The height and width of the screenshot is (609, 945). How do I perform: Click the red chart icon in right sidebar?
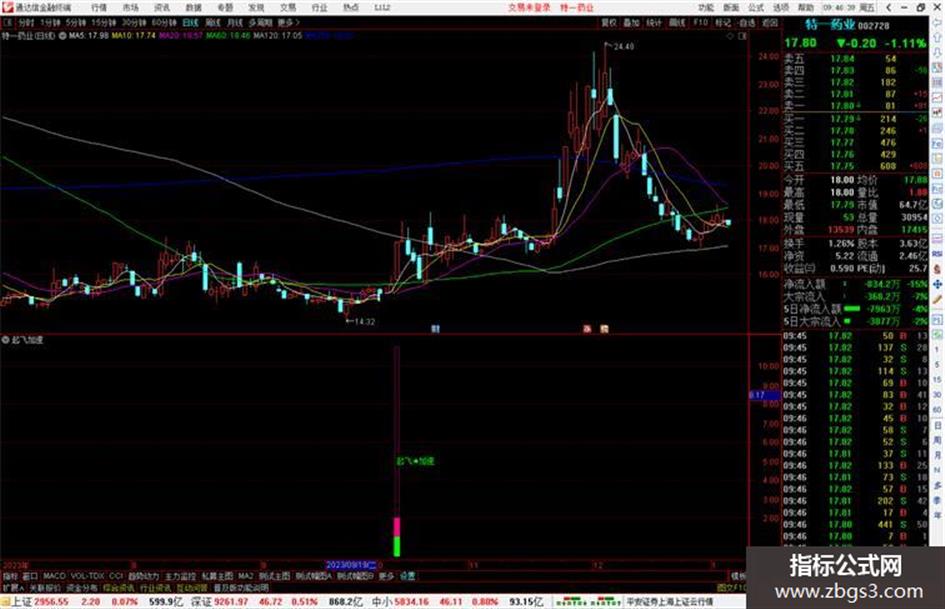point(937,96)
